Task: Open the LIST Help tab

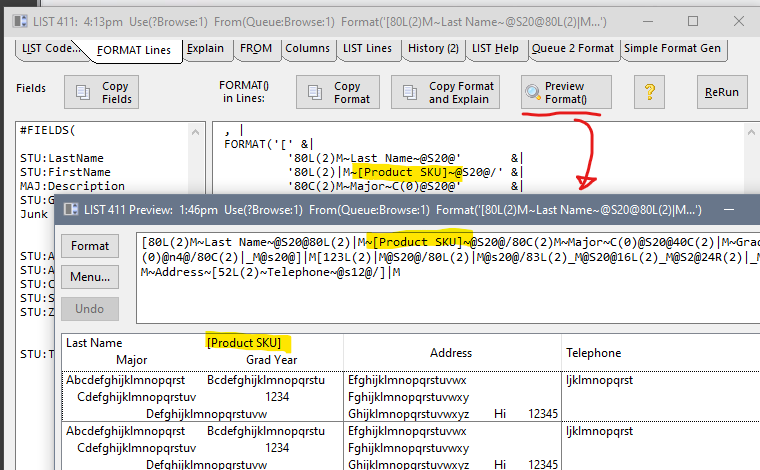Action: 495,48
